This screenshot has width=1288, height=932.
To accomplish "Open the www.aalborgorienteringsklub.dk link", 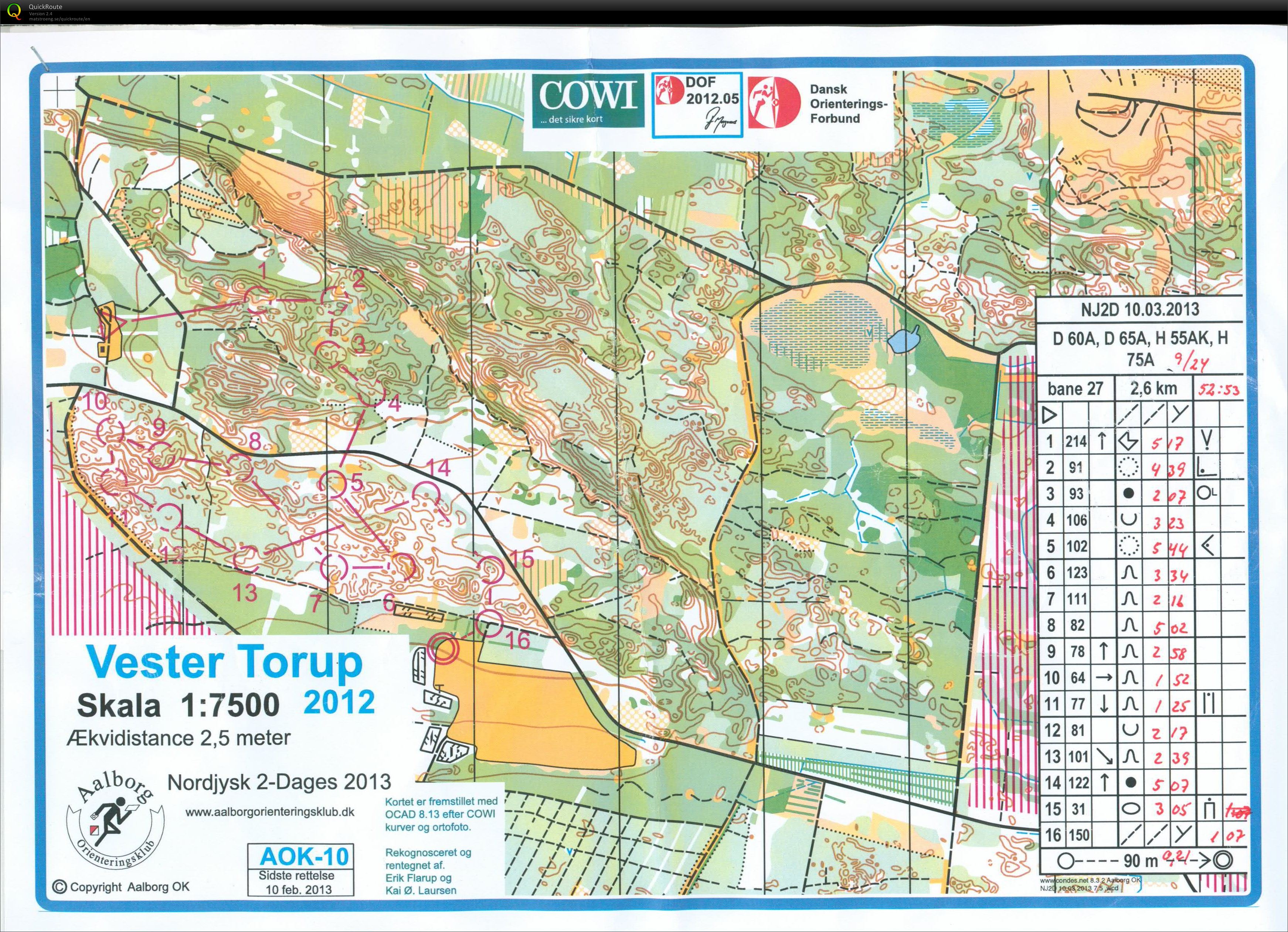I will coord(270,812).
